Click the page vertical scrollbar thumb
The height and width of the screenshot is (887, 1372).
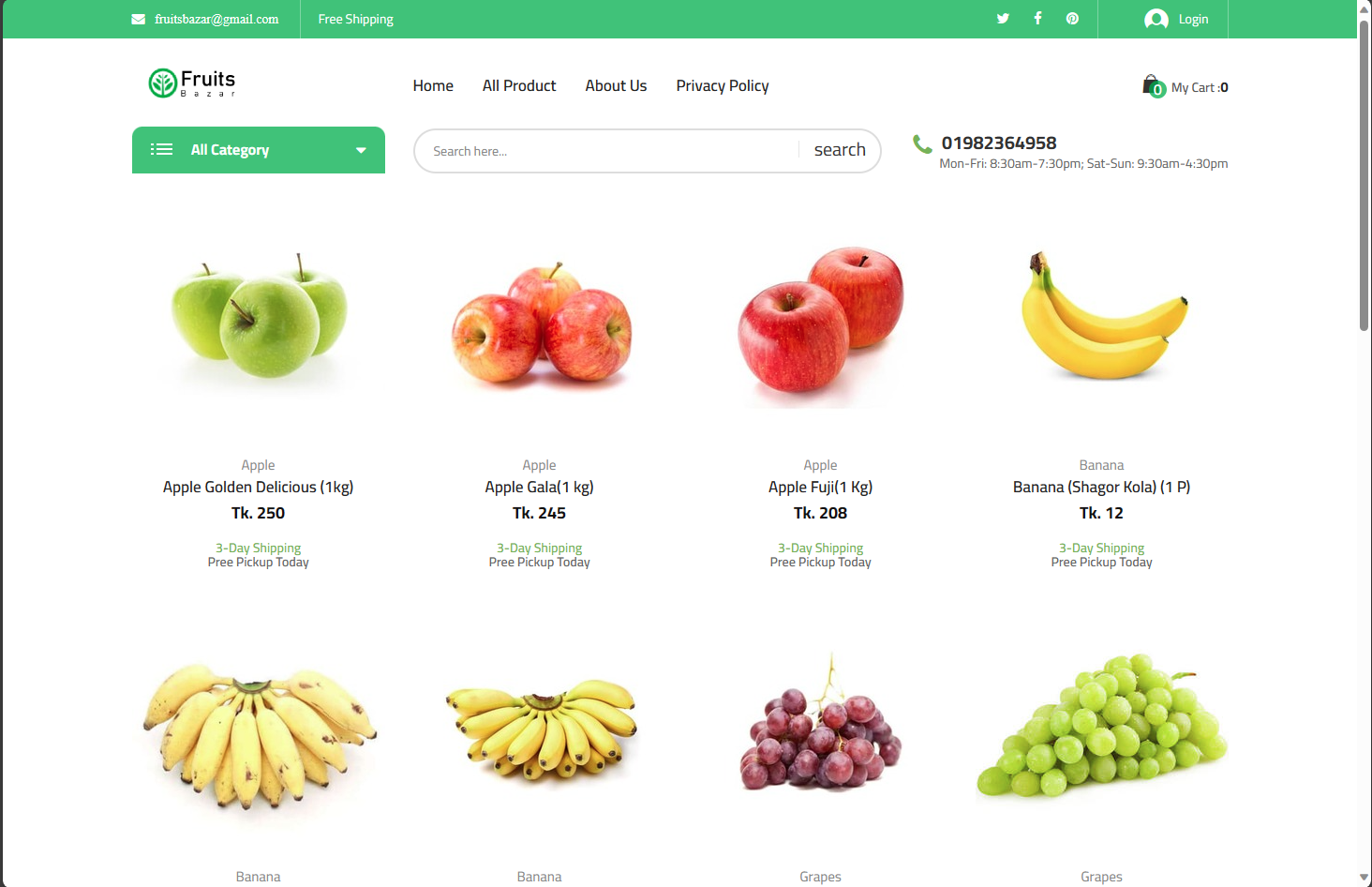pos(1365,173)
